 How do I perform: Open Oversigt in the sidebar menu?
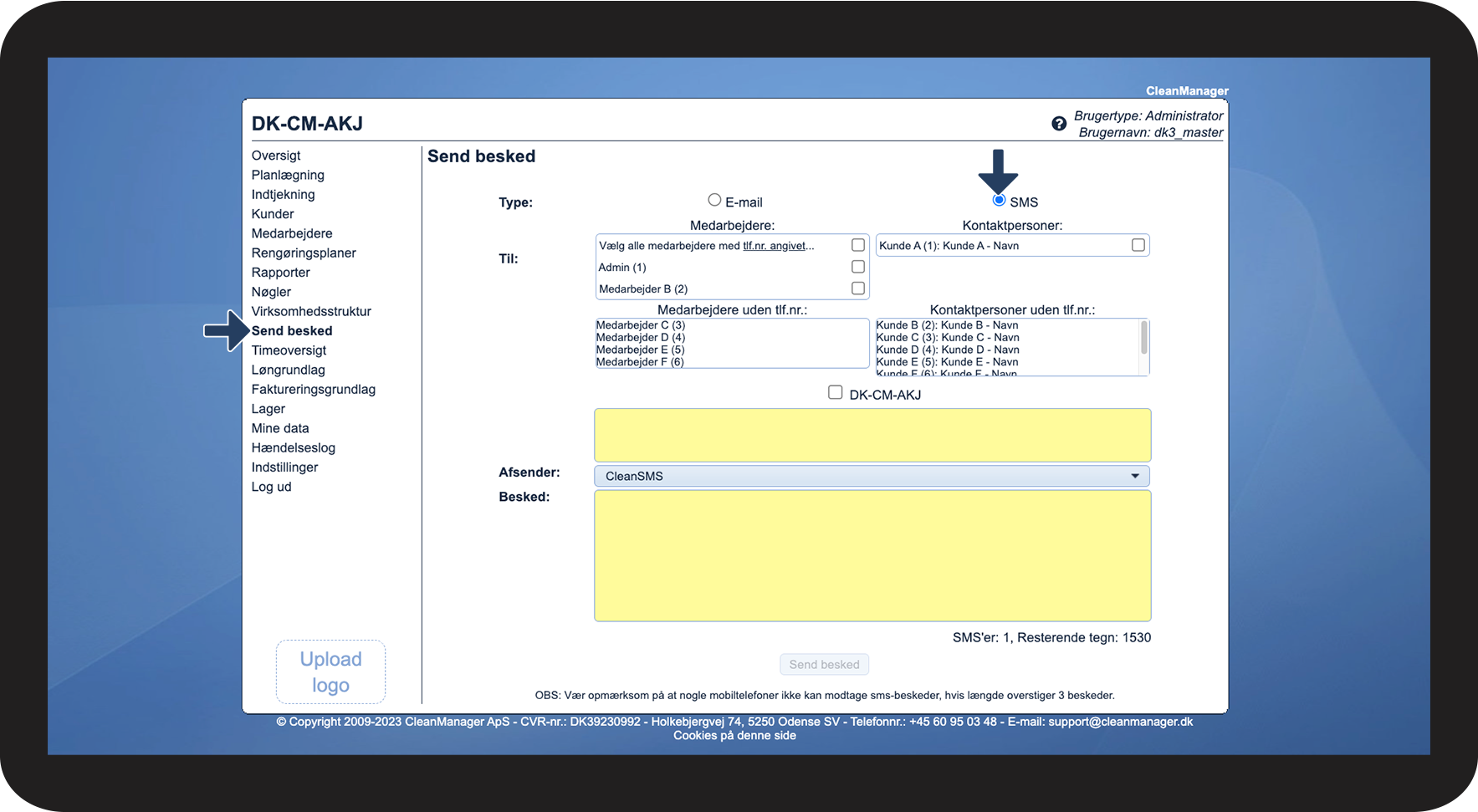coord(276,156)
